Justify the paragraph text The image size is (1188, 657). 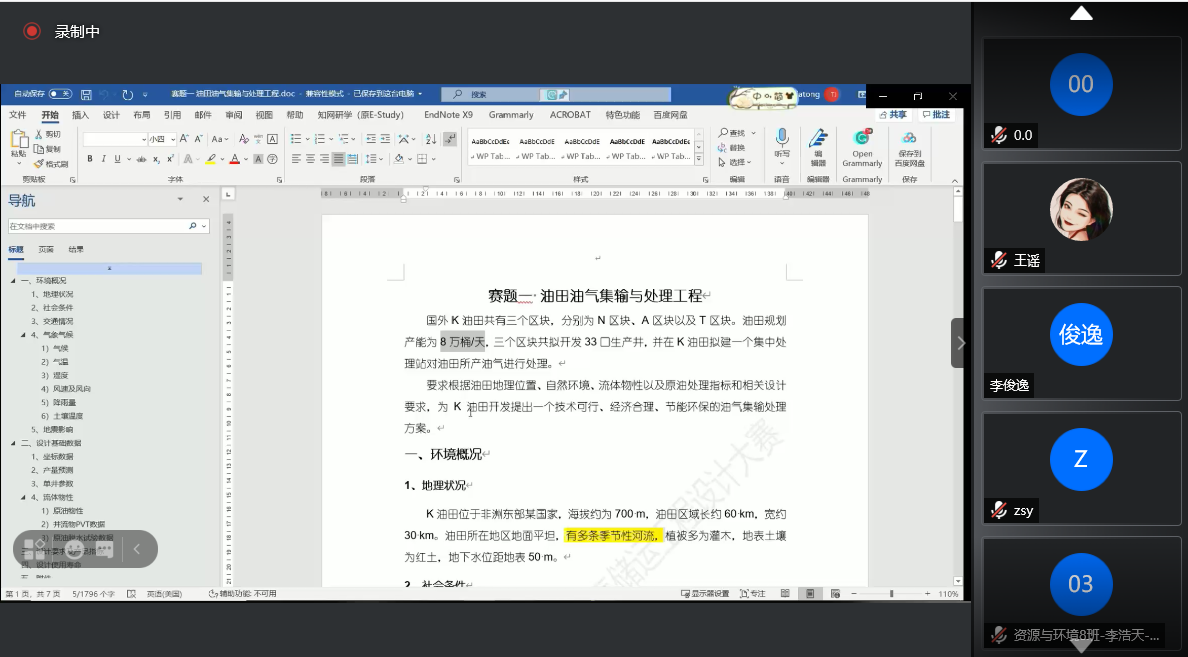338,159
